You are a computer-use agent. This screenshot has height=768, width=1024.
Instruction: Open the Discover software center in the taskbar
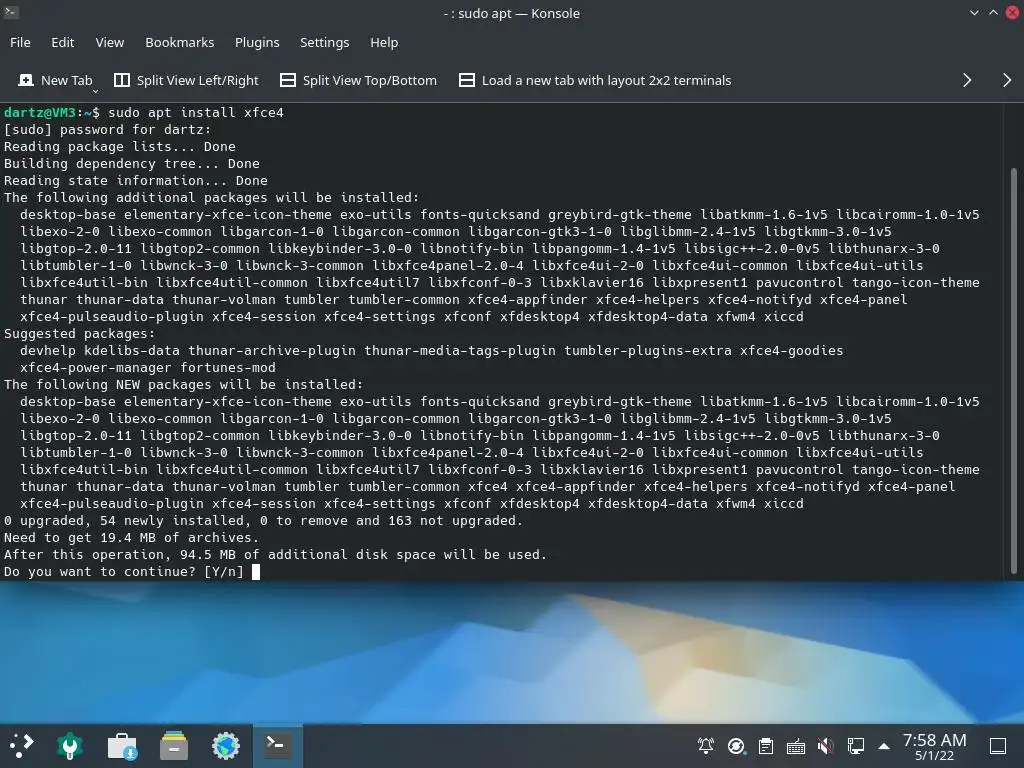(x=121, y=745)
